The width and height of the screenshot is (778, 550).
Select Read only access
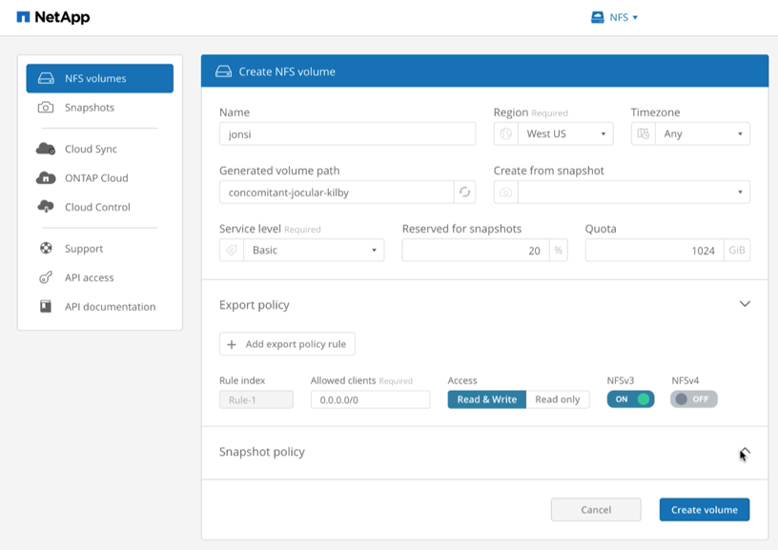point(558,400)
